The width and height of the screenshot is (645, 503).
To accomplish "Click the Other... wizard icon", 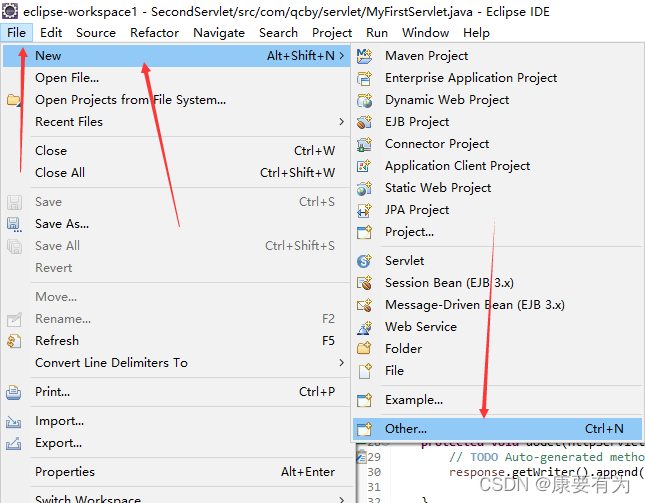I will 364,429.
